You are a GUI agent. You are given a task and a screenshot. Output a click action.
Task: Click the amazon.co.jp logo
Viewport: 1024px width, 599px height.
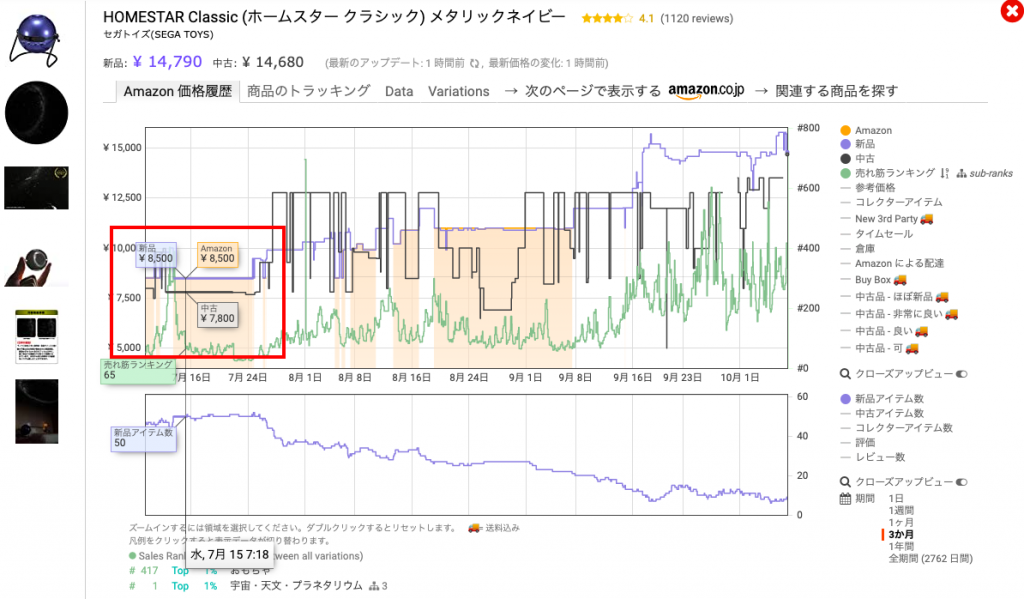[x=706, y=91]
